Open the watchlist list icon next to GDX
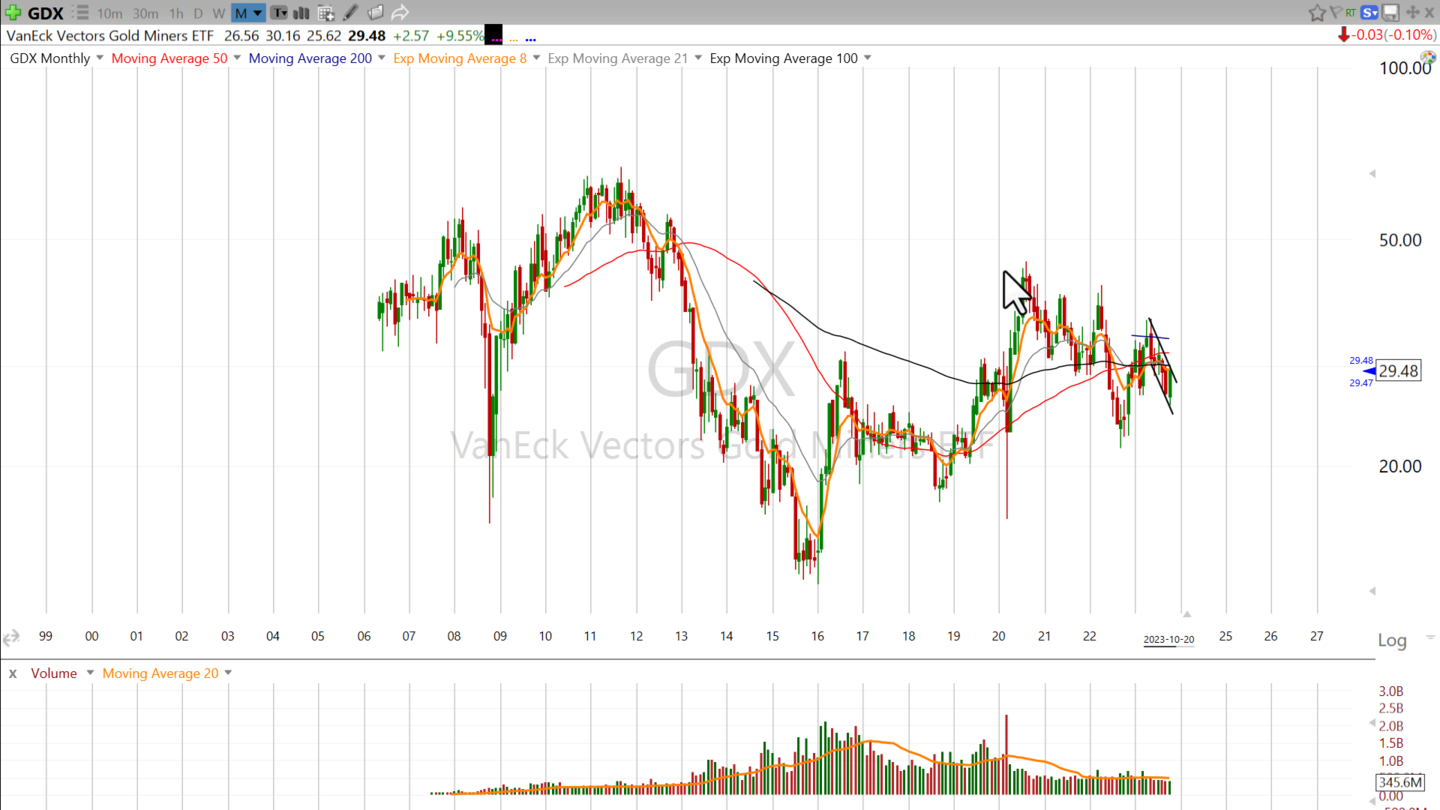The height and width of the screenshot is (810, 1440). (x=82, y=13)
